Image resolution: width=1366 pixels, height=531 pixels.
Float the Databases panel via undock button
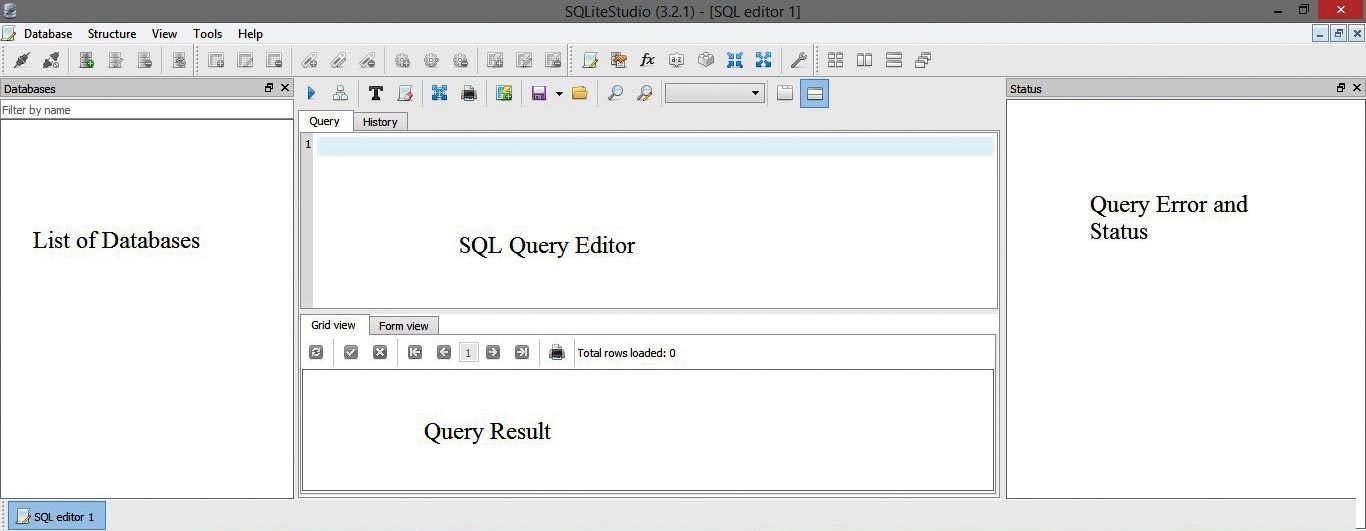[269, 88]
